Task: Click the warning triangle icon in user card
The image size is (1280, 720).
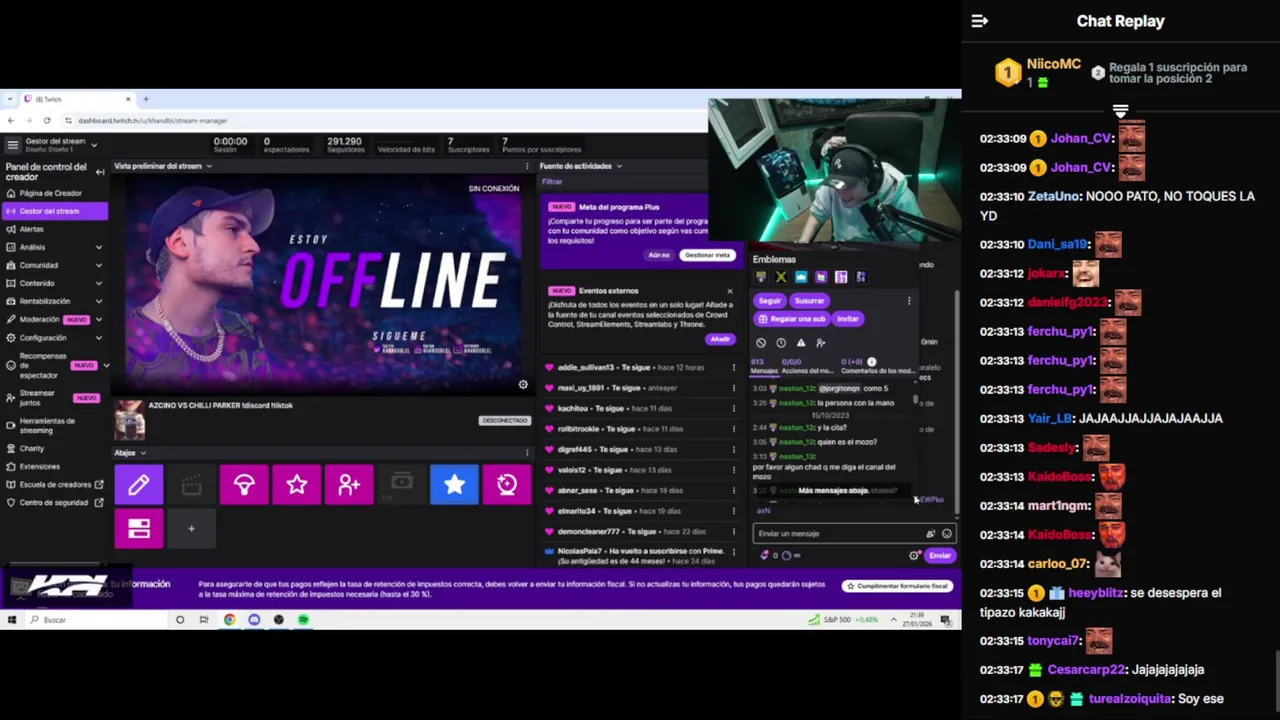Action: (x=801, y=343)
